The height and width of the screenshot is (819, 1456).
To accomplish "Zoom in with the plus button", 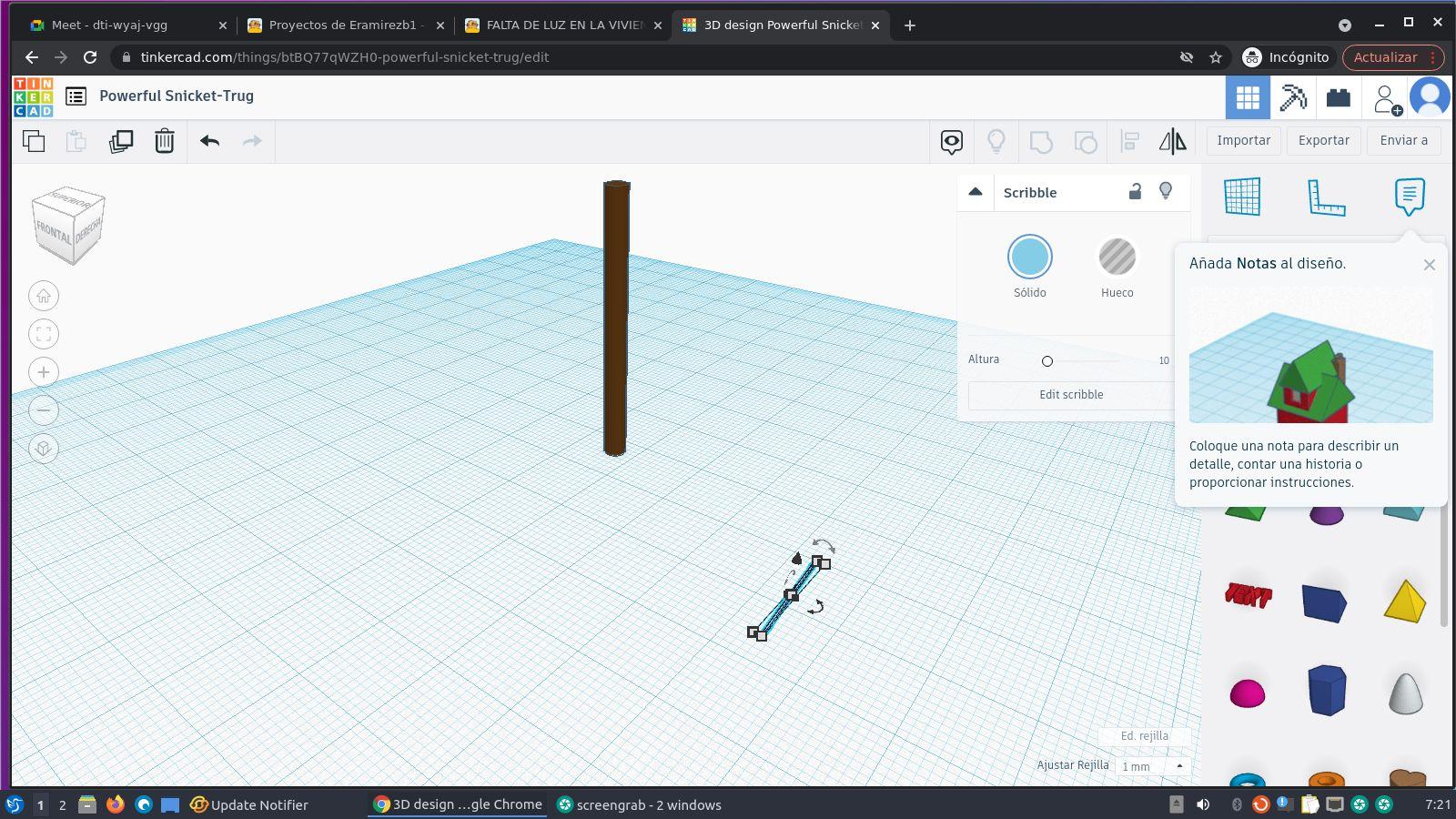I will point(44,372).
